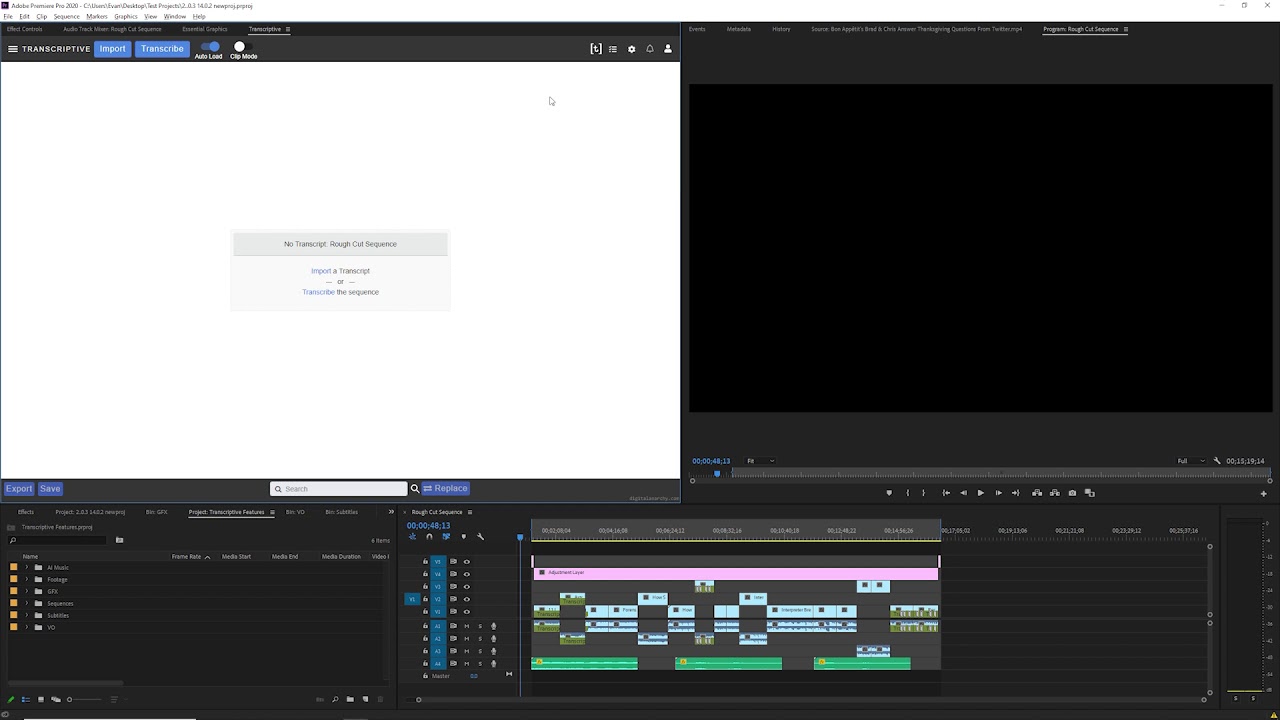Toggle timeline snap magnet icon
Screen dimensions: 1280x720
pos(429,537)
